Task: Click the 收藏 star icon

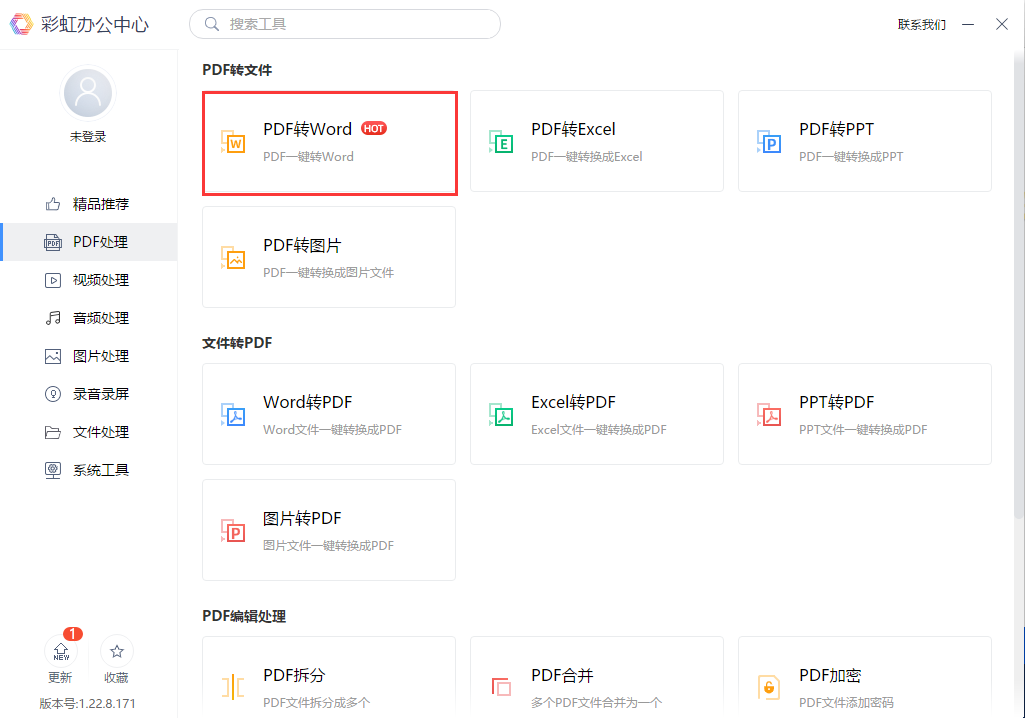Action: click(117, 651)
